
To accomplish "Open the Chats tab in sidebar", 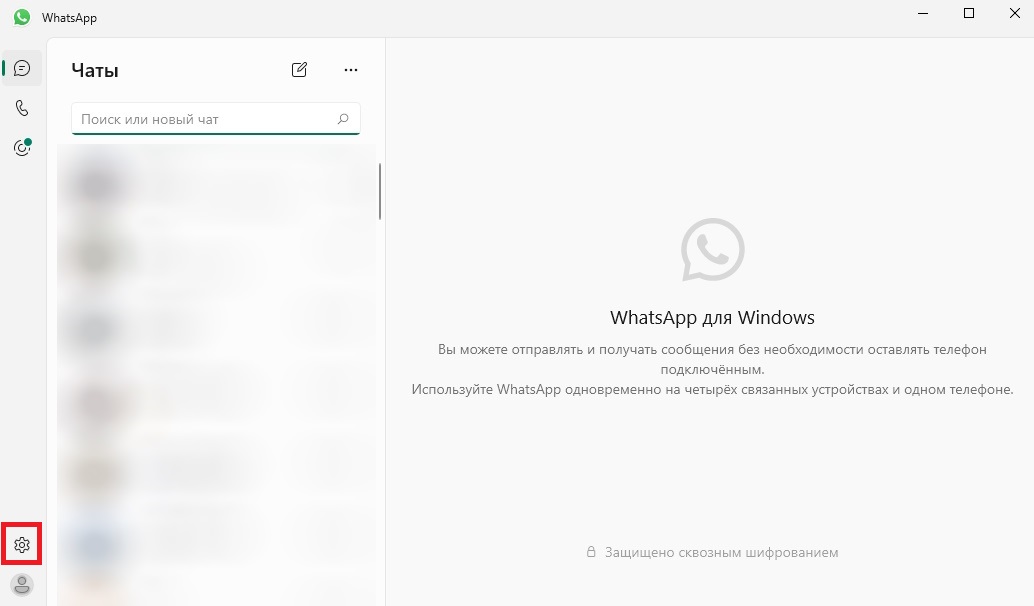I will (x=22, y=68).
